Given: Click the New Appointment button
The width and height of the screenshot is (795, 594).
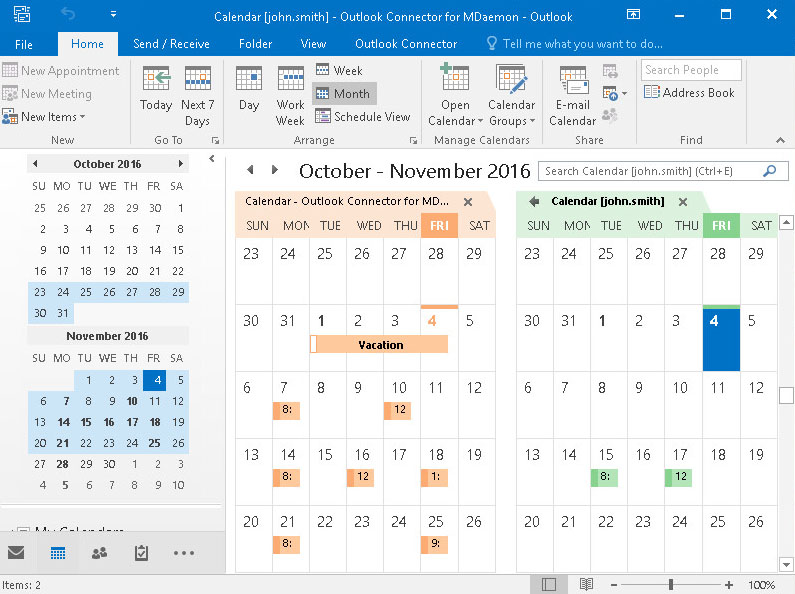Looking at the screenshot, I should coord(61,70).
